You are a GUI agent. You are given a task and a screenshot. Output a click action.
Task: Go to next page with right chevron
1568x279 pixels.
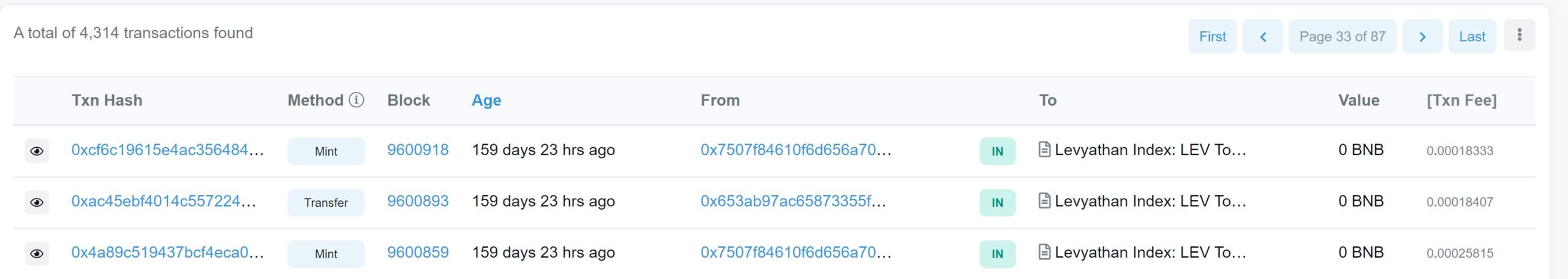[x=1422, y=37]
